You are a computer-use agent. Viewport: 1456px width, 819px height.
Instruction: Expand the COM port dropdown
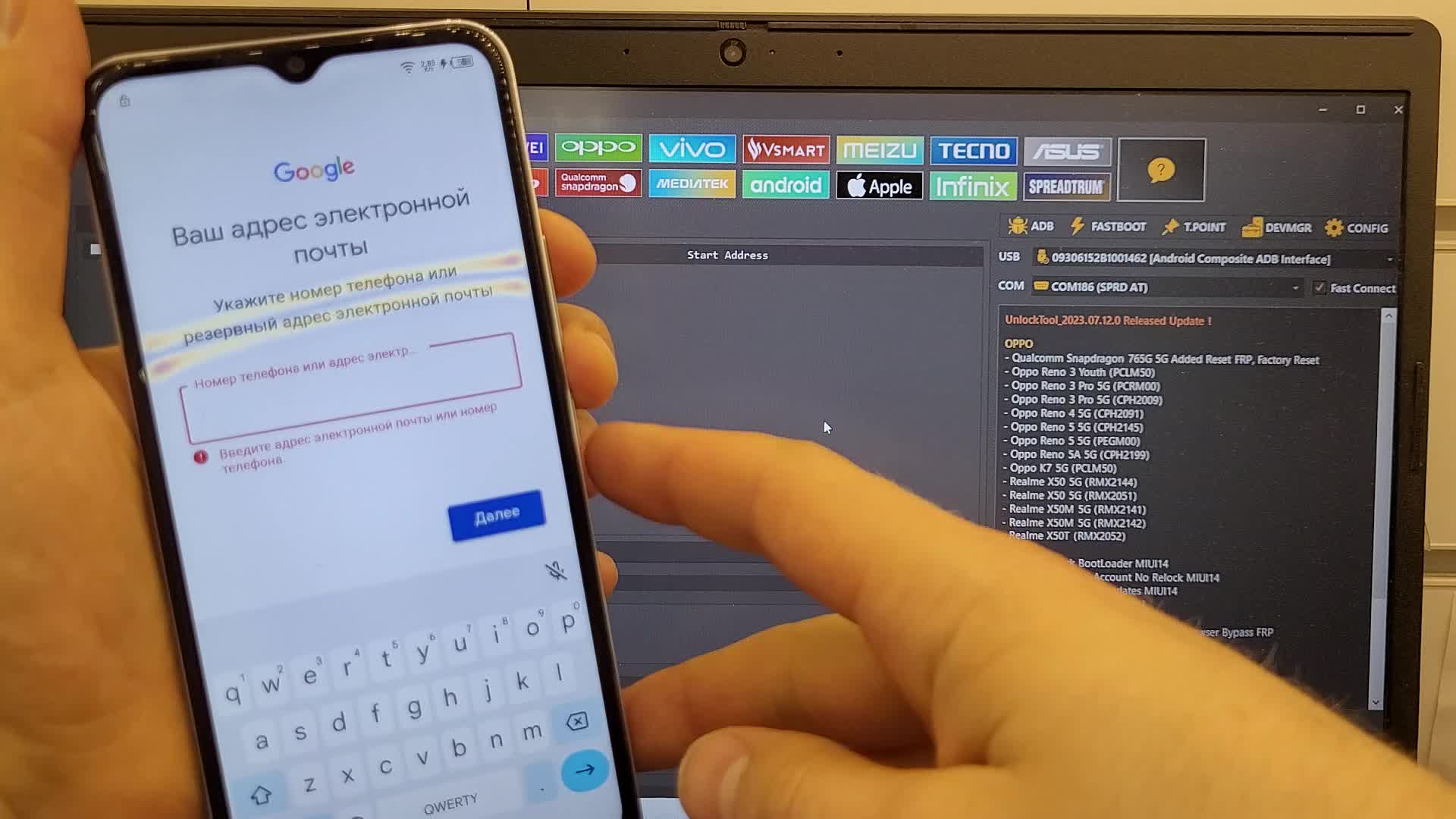(x=1297, y=288)
